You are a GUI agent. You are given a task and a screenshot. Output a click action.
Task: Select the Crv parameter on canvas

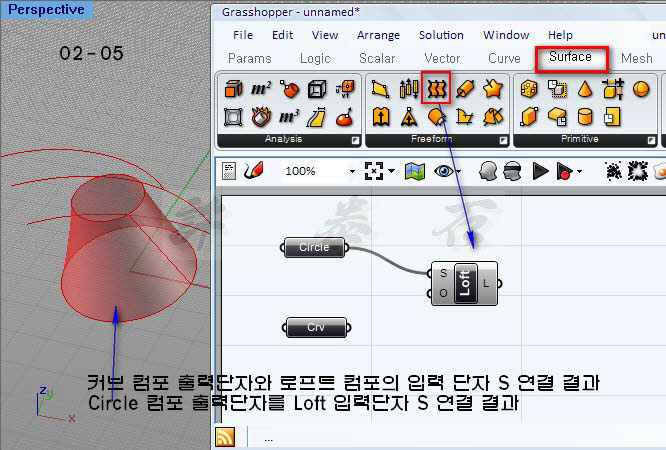coord(316,327)
